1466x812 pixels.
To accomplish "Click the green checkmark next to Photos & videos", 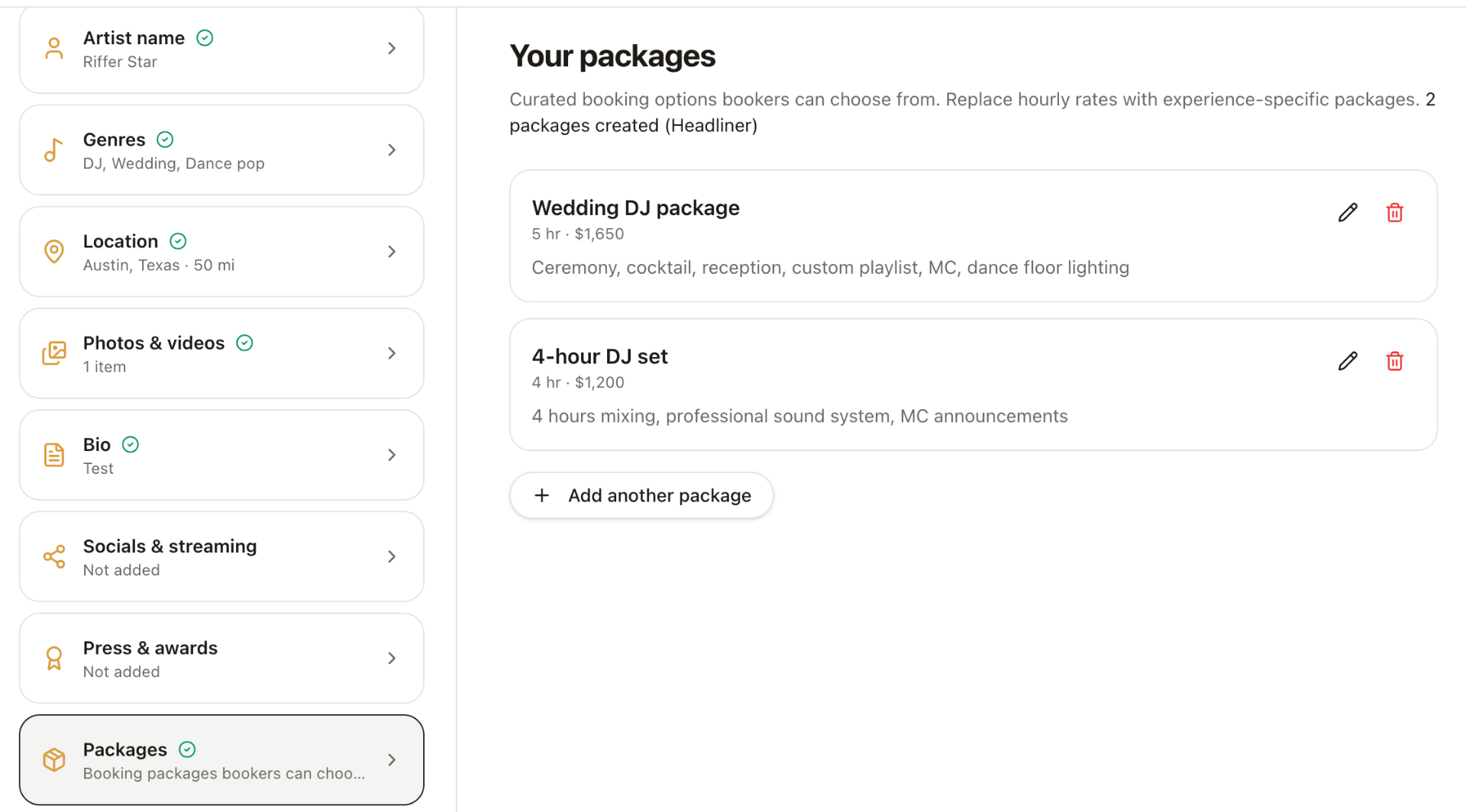I will (x=244, y=343).
